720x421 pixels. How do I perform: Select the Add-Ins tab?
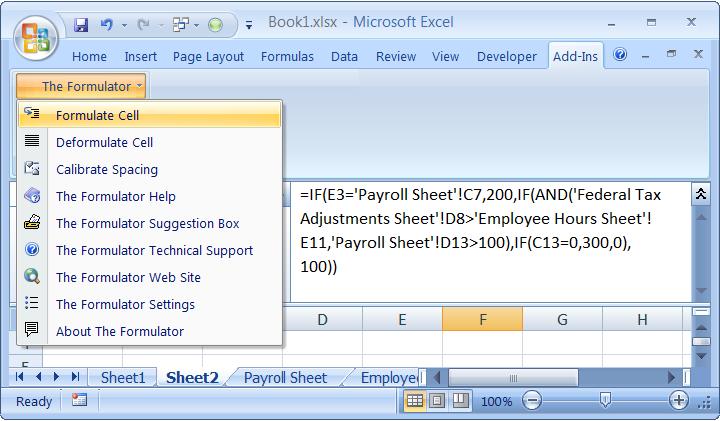pyautogui.click(x=575, y=56)
